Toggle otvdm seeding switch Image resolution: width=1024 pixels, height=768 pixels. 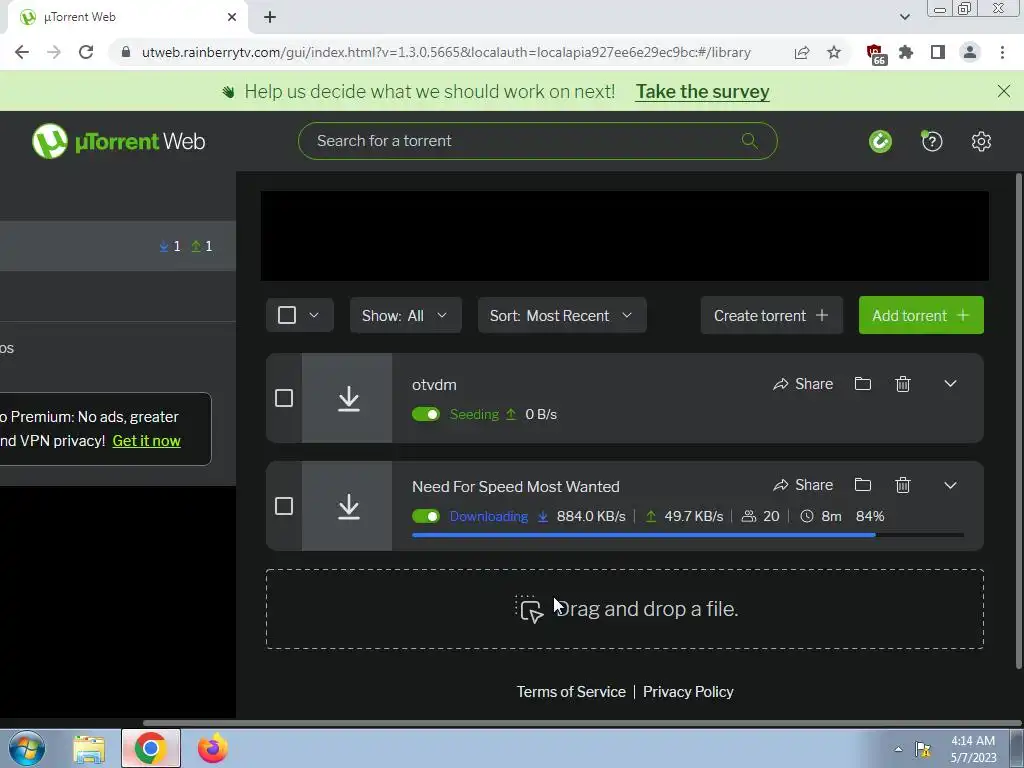pos(426,414)
